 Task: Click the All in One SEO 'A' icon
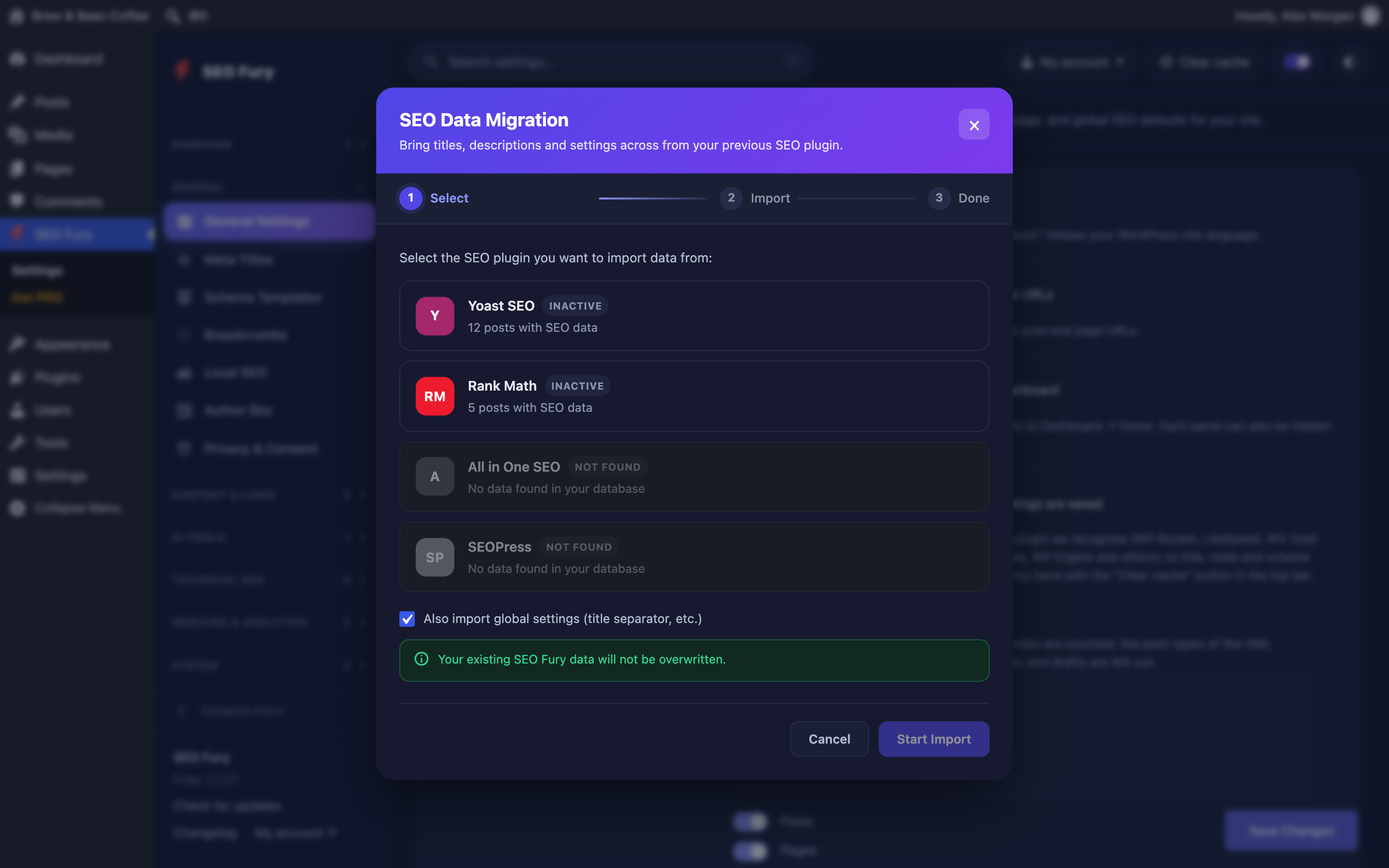coord(435,476)
